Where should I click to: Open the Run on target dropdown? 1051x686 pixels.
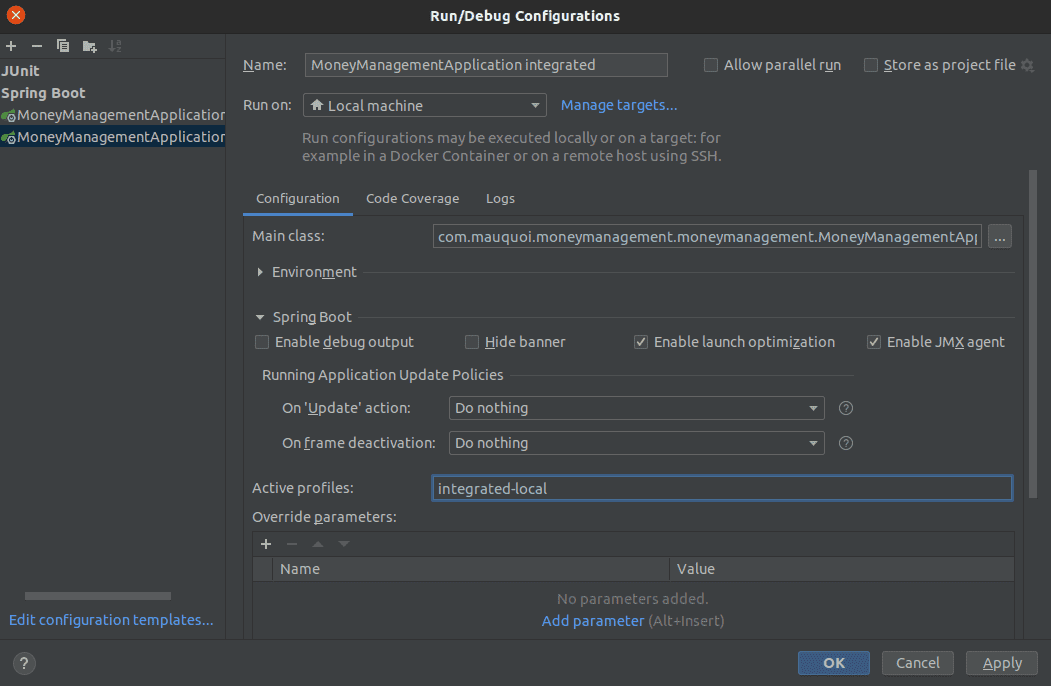(425, 105)
